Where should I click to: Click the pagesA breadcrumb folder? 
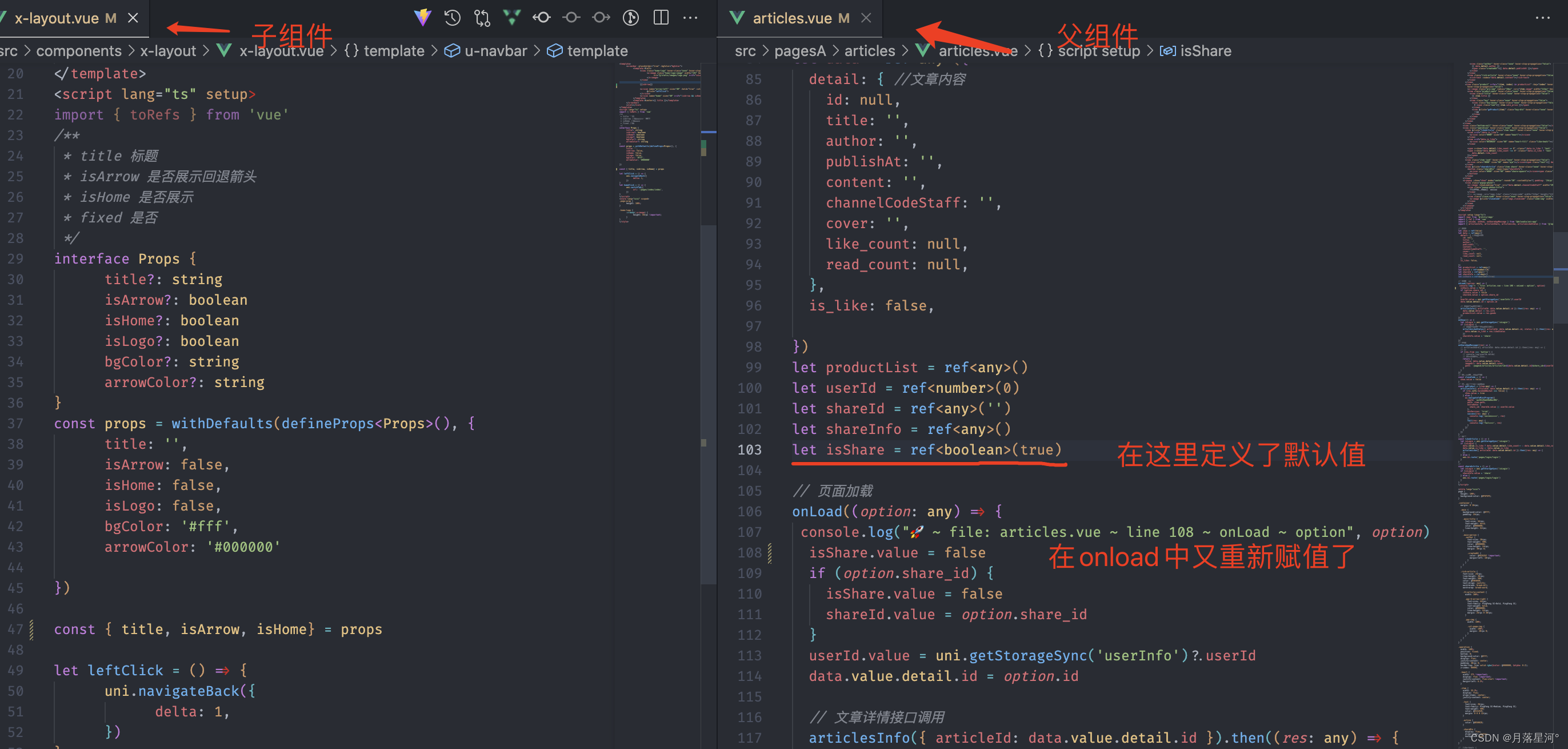[799, 50]
